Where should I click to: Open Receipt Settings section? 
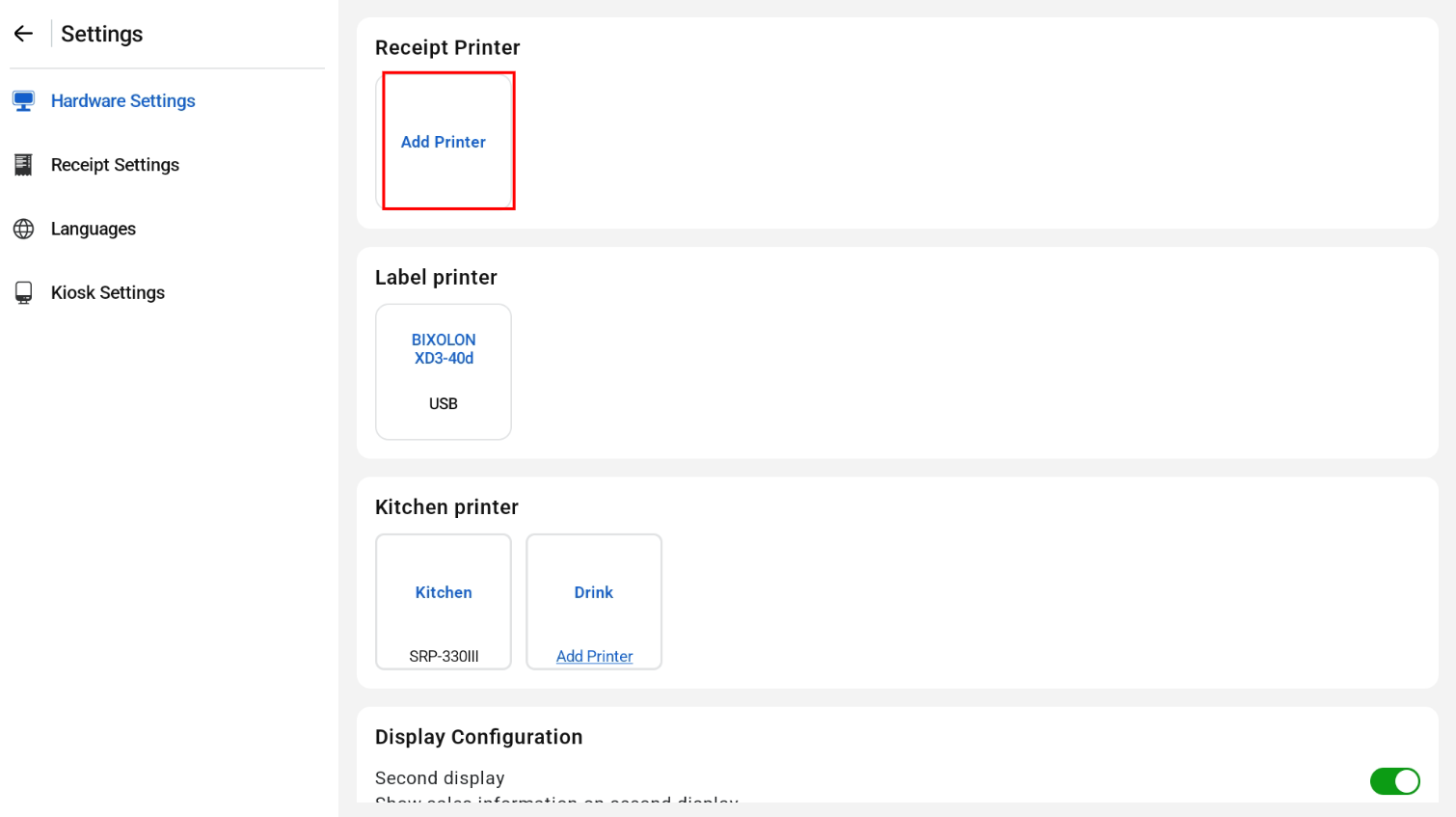[115, 165]
